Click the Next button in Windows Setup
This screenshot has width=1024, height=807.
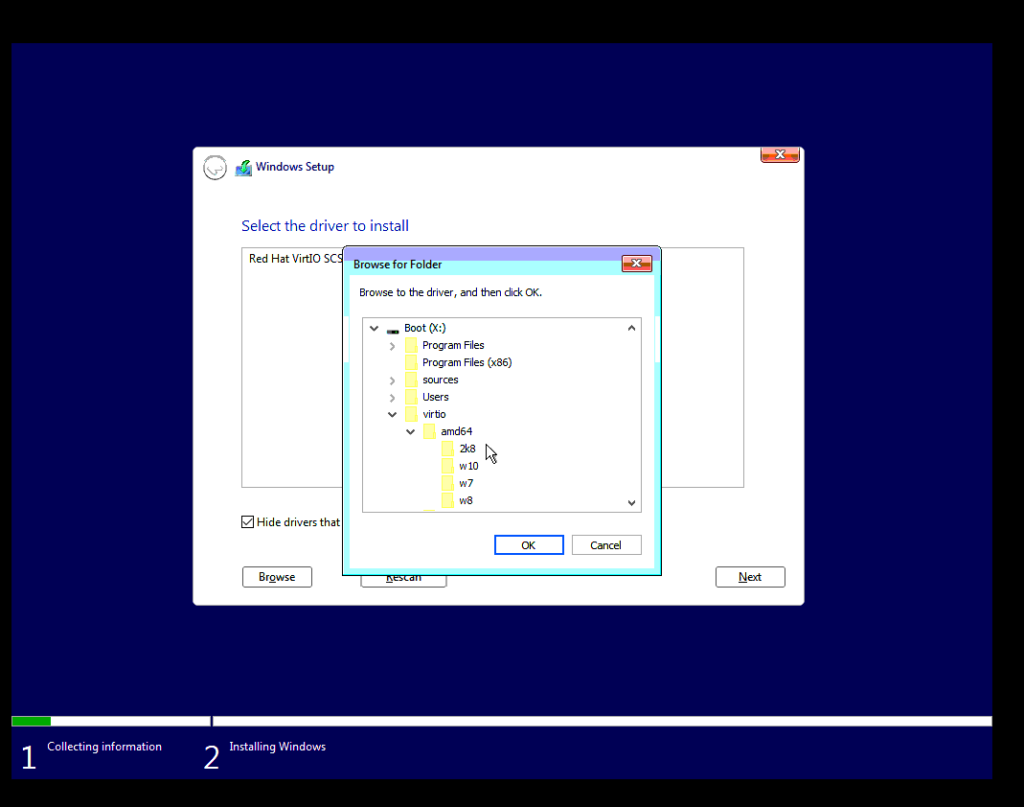pyautogui.click(x=750, y=577)
